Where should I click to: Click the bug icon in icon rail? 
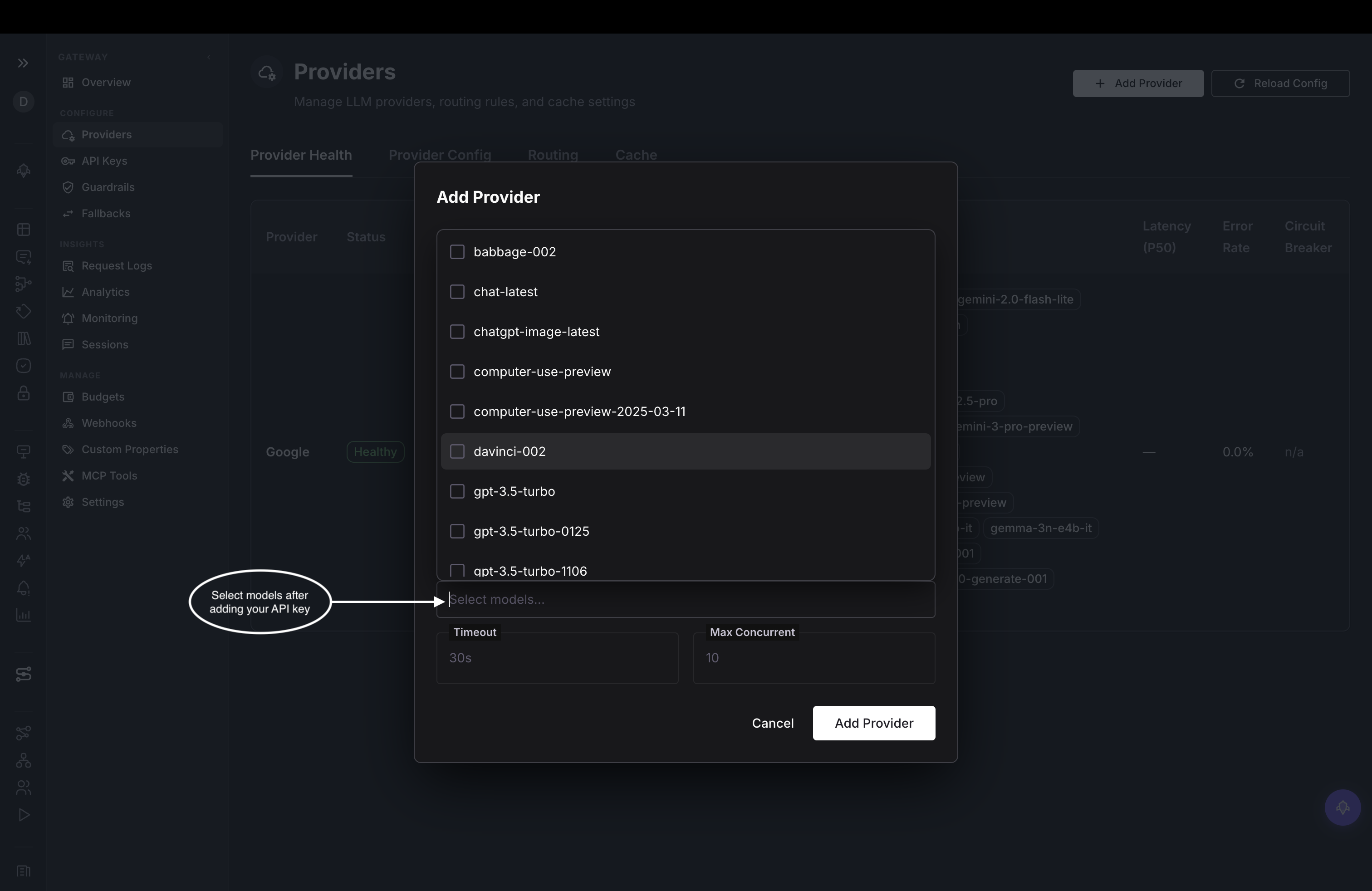23,479
